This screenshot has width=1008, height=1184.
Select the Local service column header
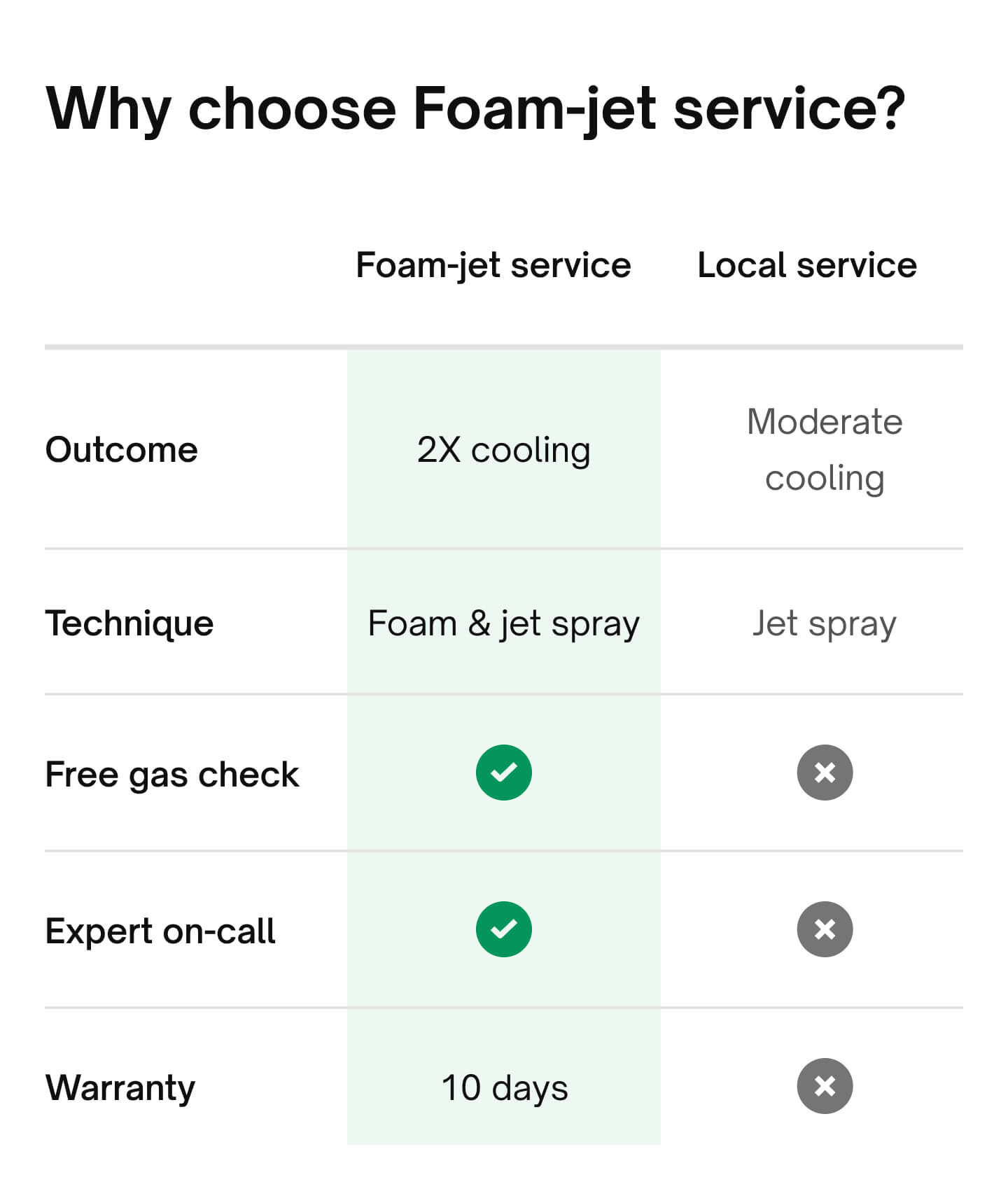tap(807, 265)
